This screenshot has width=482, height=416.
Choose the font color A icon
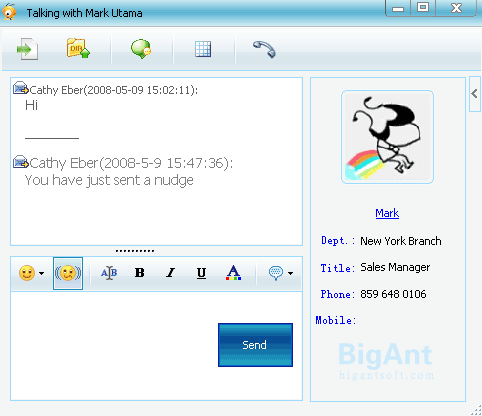[x=233, y=273]
